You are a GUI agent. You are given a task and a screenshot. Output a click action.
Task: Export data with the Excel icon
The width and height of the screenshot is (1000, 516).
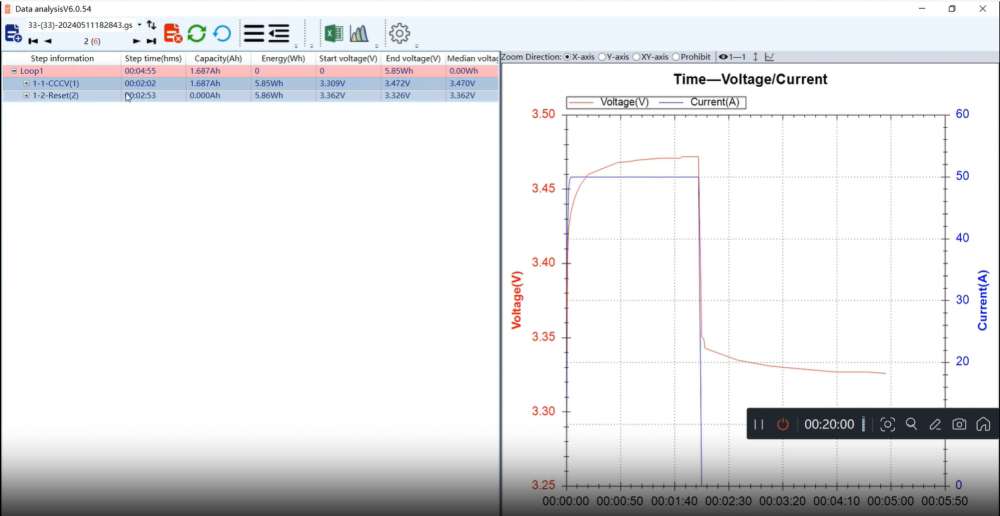coord(333,33)
